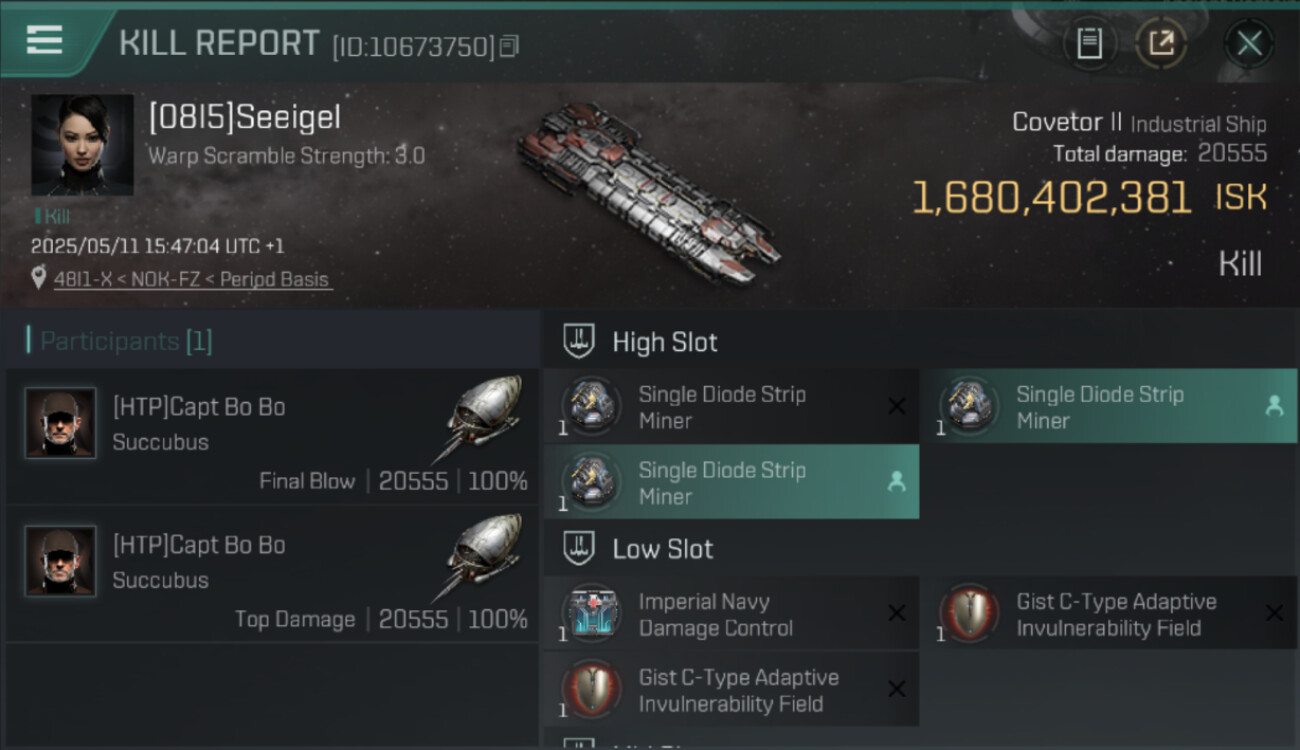Image resolution: width=1300 pixels, height=750 pixels.
Task: Click the Covetor II ship image
Action: pos(648,195)
